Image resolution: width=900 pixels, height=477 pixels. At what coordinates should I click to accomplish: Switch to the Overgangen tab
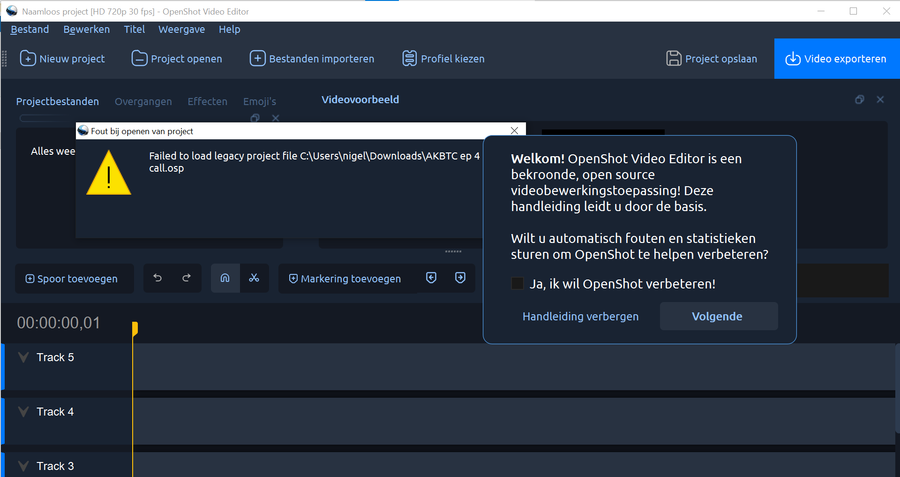coord(143,102)
